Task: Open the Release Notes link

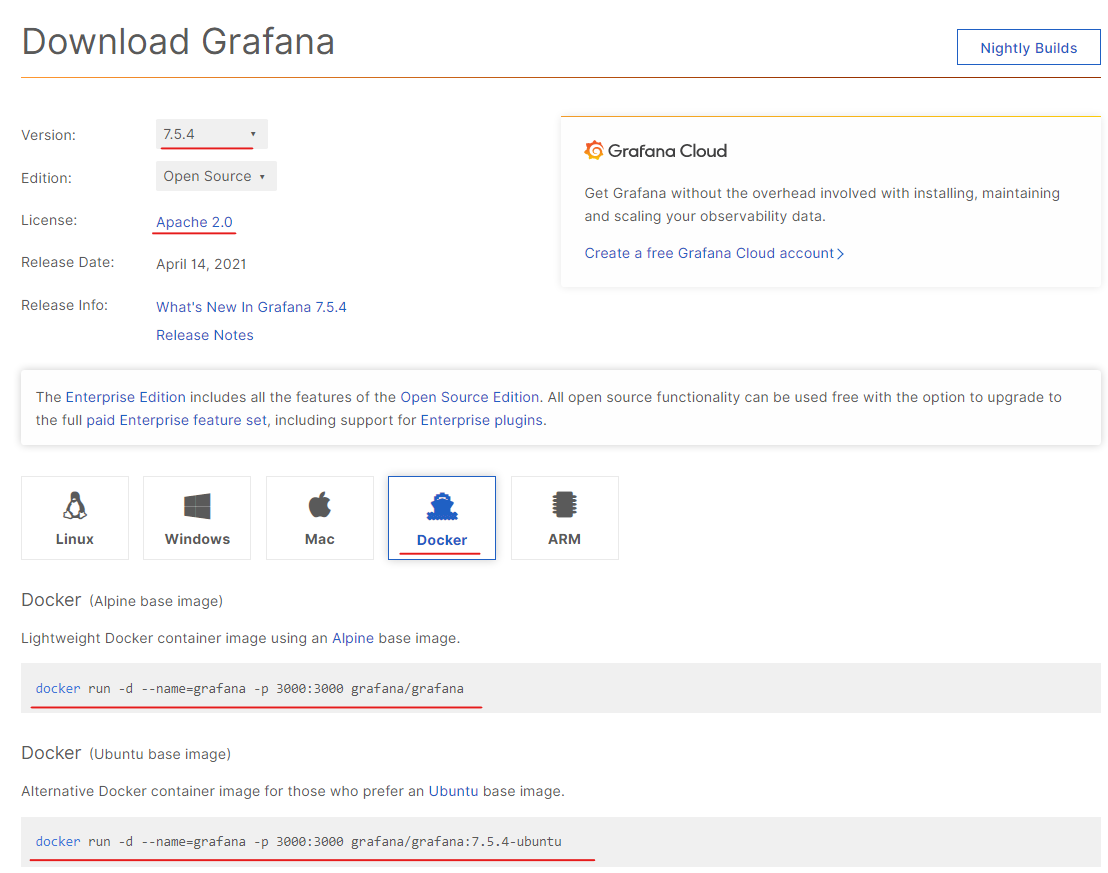Action: click(205, 335)
